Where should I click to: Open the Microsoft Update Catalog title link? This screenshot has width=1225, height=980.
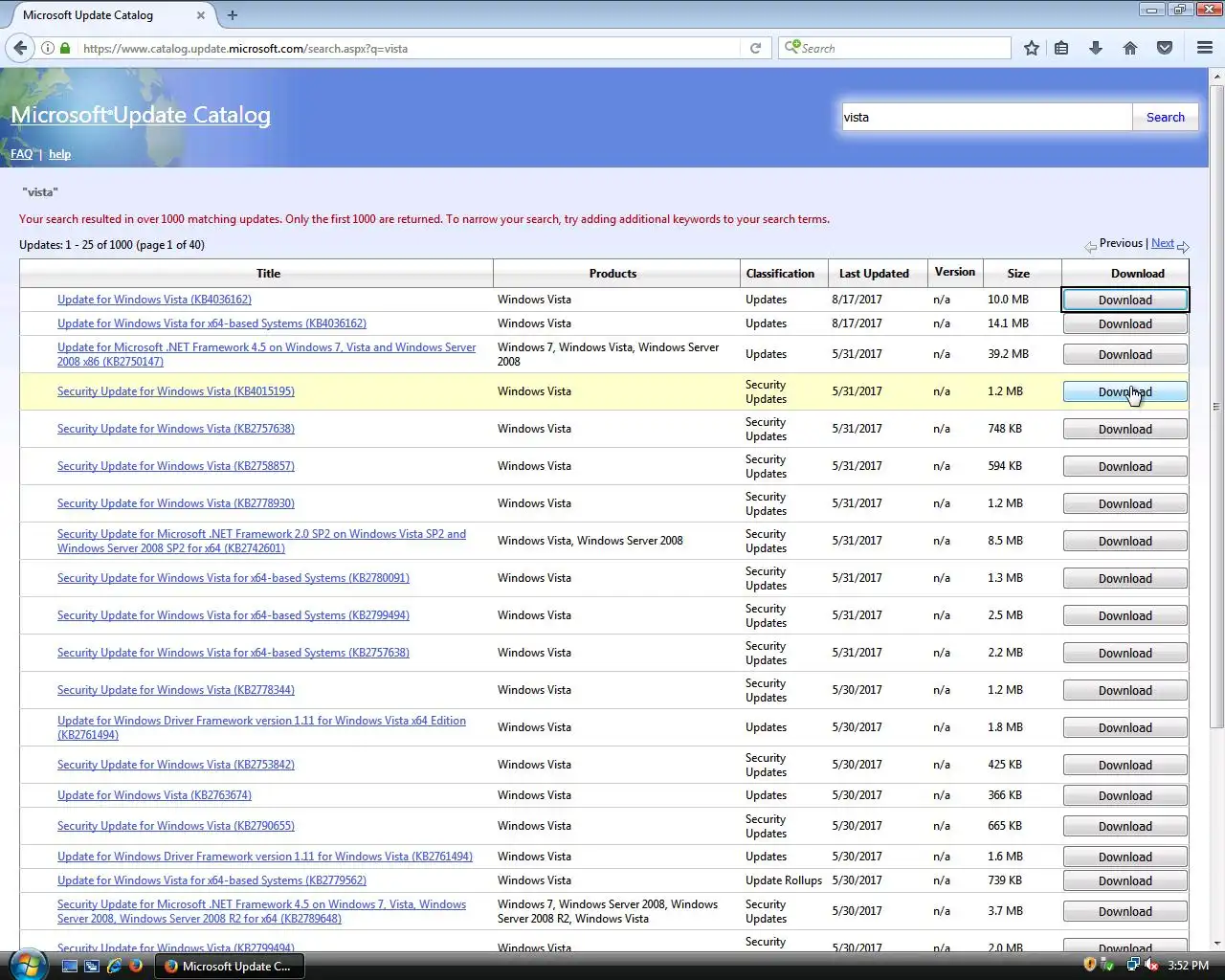pyautogui.click(x=141, y=115)
